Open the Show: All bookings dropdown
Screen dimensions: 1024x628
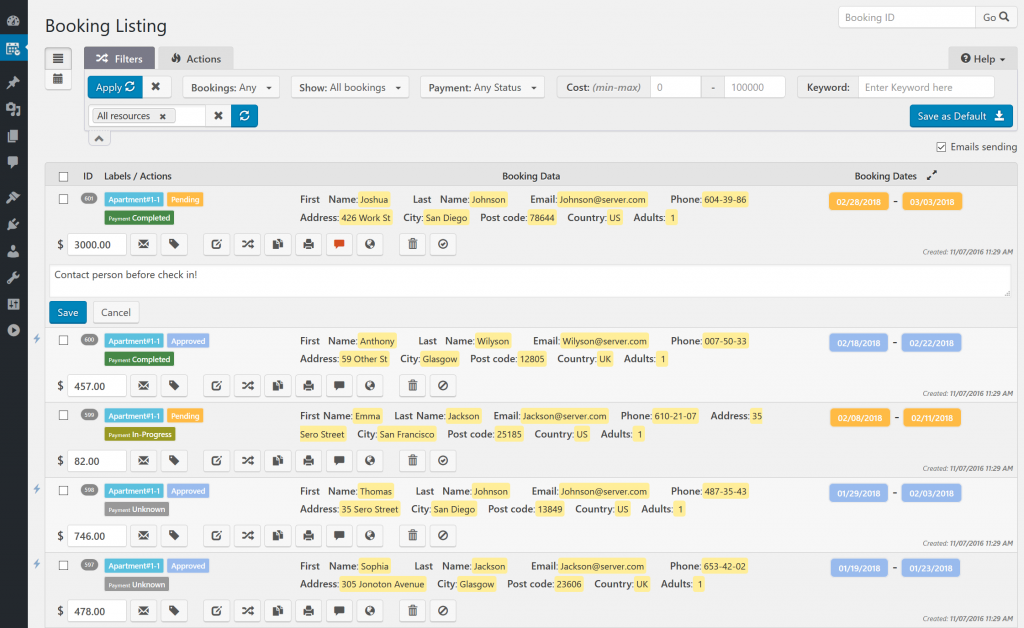[x=348, y=86]
